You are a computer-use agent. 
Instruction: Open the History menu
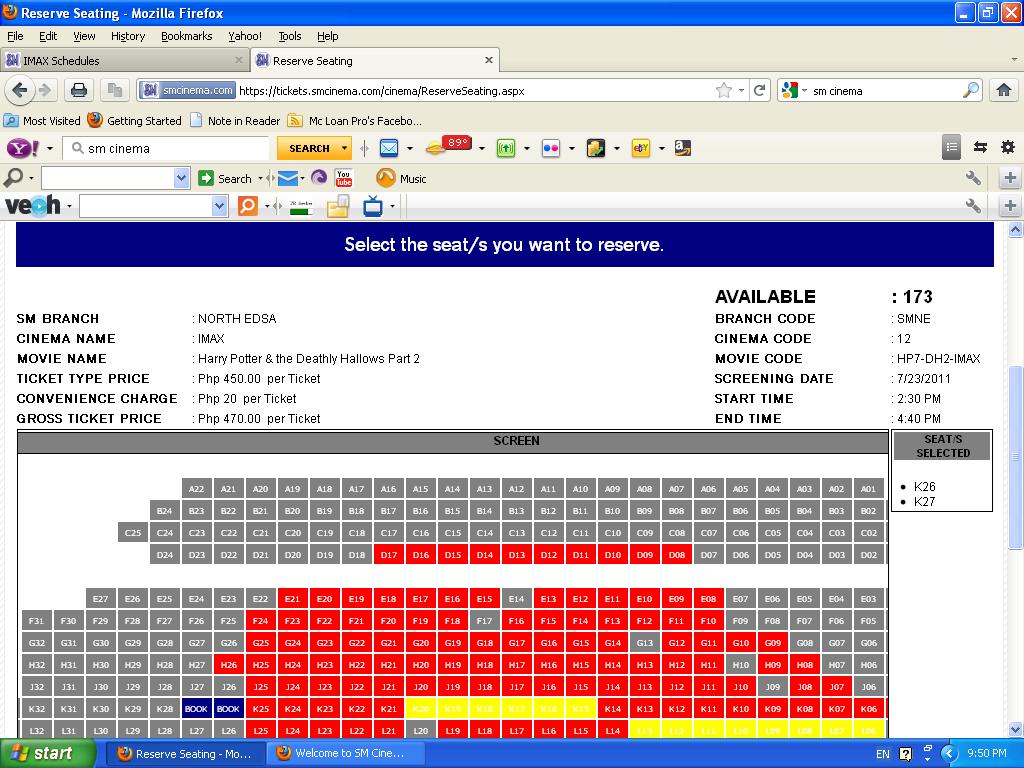point(128,36)
